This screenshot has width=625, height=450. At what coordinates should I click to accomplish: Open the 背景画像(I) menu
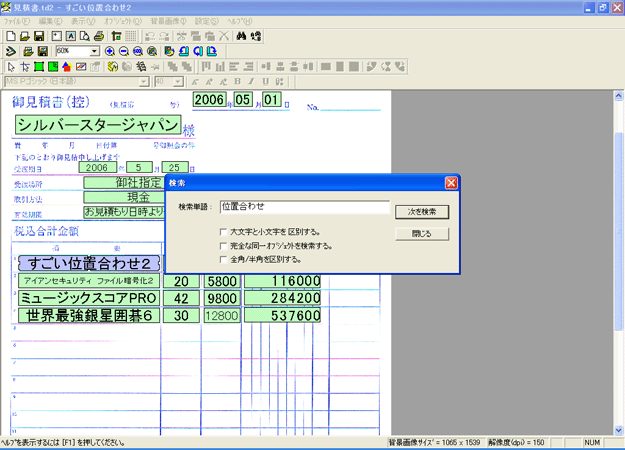pos(168,21)
